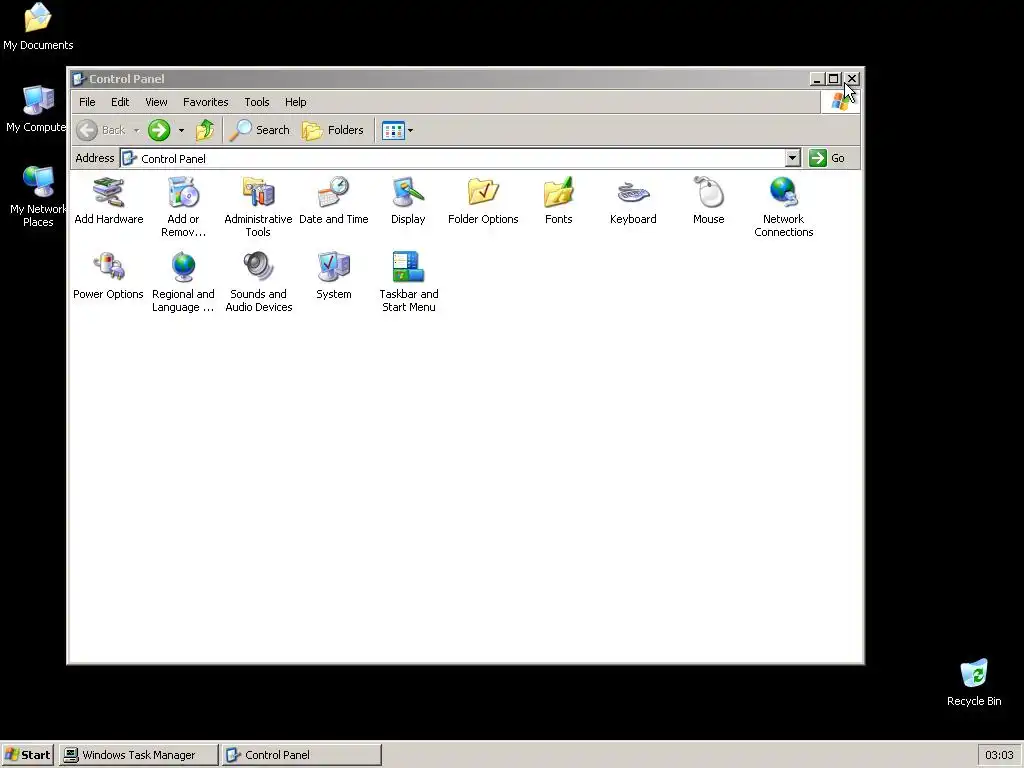1024x768 pixels.
Task: Open the Favorites menu
Action: point(206,102)
